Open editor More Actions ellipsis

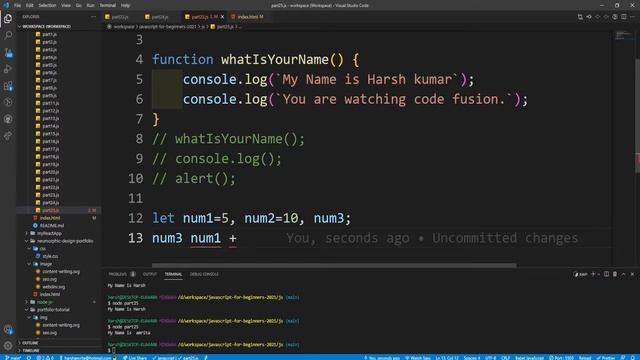(632, 17)
